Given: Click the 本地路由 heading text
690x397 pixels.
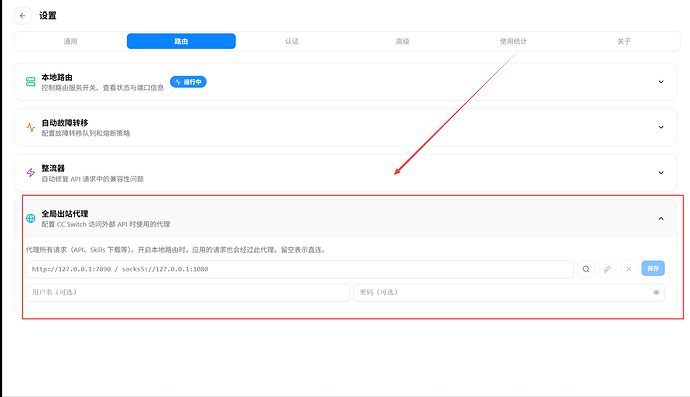Looking at the screenshot, I should [x=57, y=77].
